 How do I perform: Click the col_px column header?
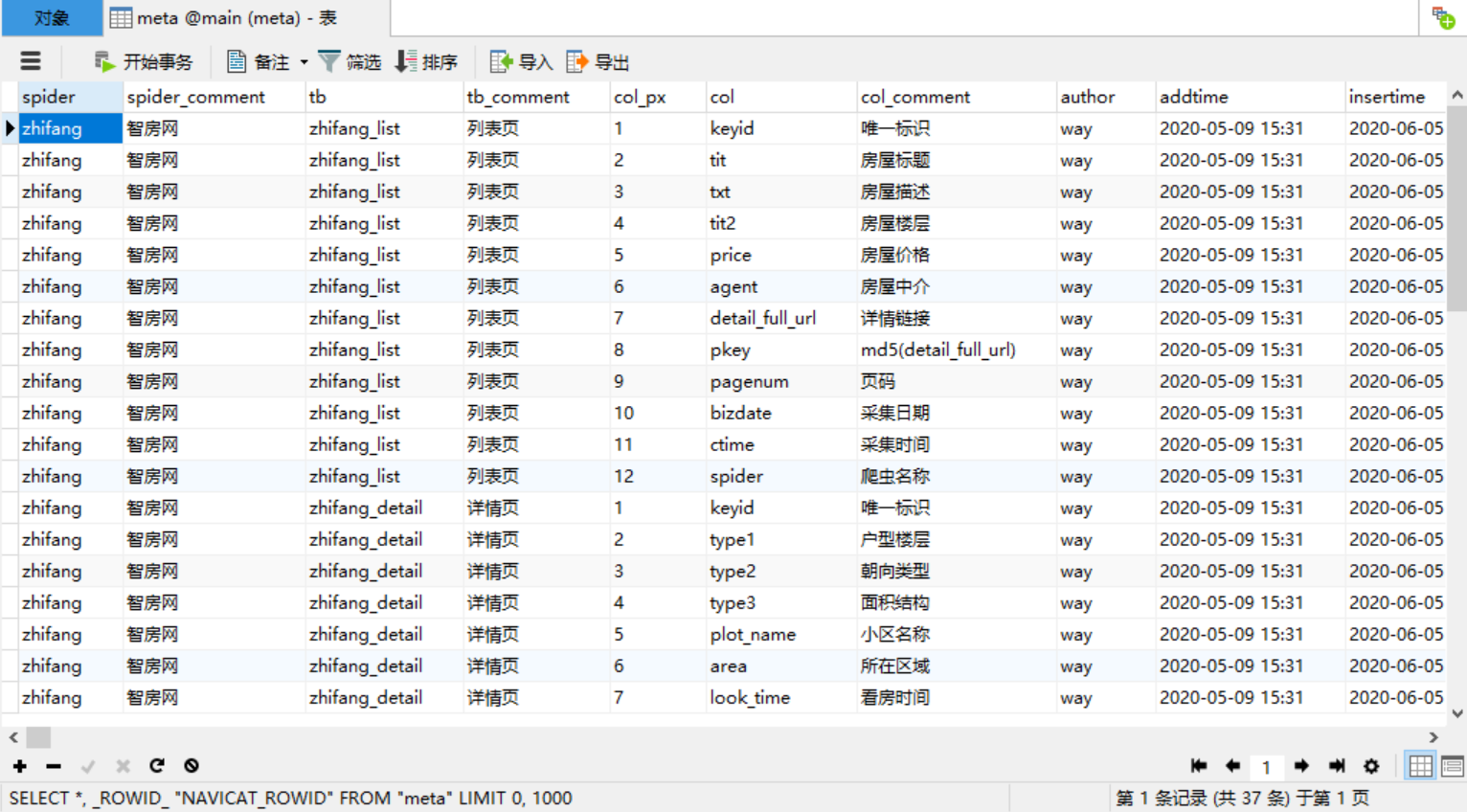[x=658, y=97]
